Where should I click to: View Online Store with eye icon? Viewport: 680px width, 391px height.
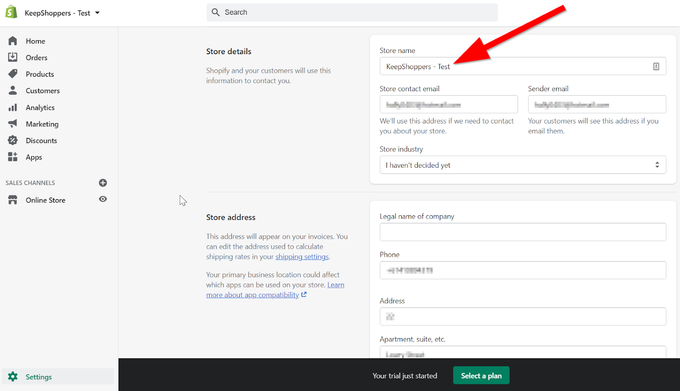[x=103, y=199]
